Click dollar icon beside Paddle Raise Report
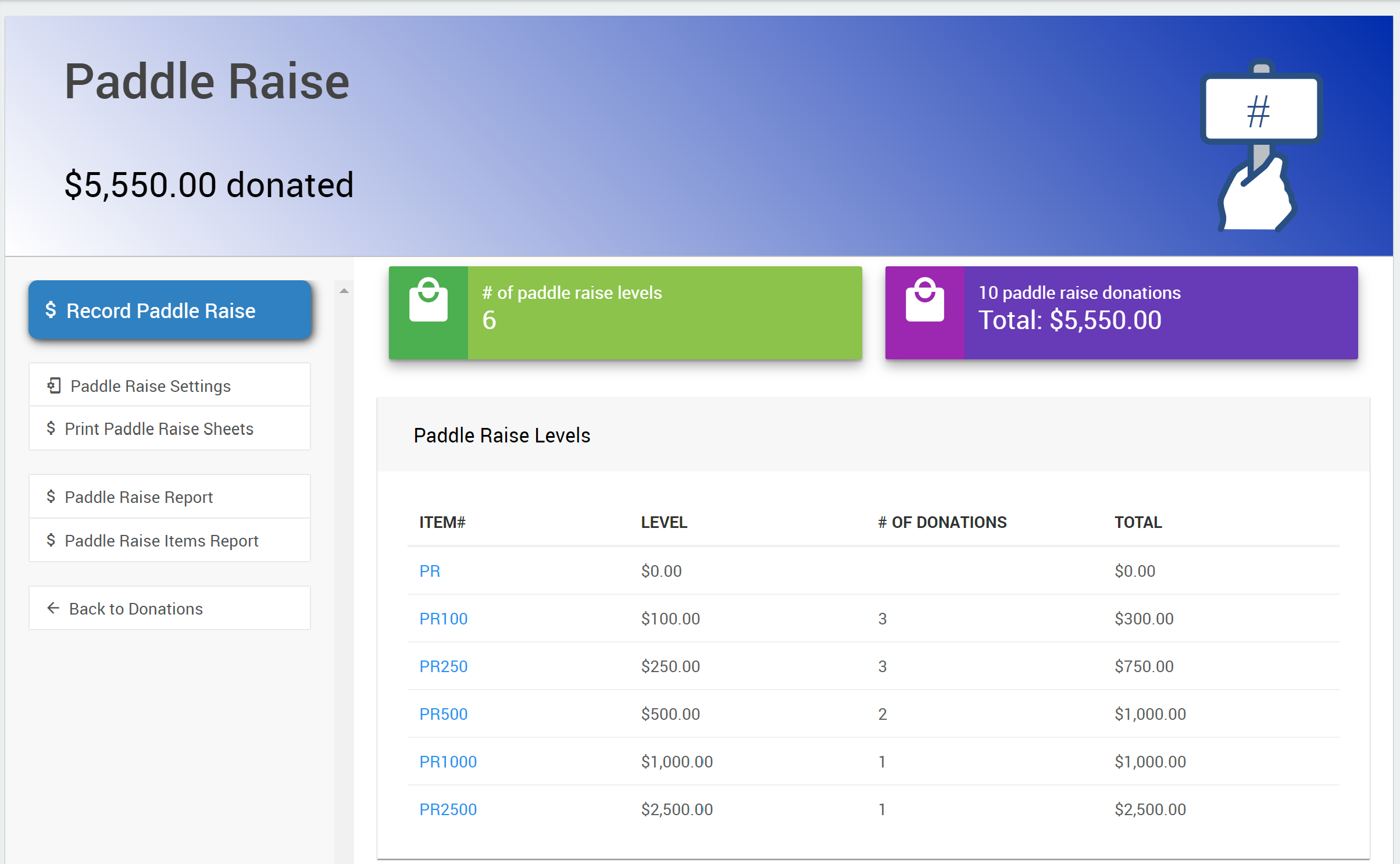The height and width of the screenshot is (864, 1400). [x=51, y=497]
